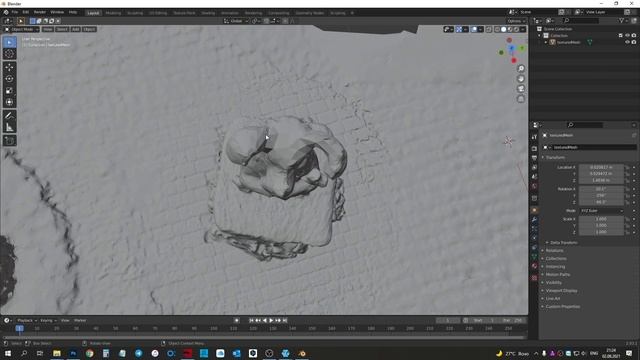640x360 pixels.
Task: Open the Options dropdown in viewport
Action: click(516, 21)
